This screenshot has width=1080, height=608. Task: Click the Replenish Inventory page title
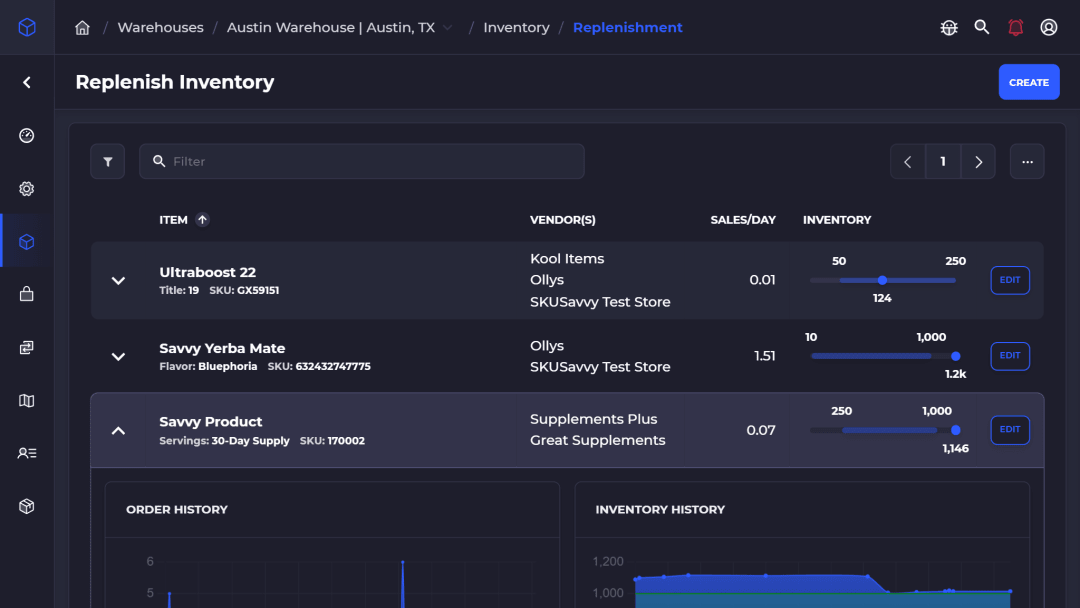[175, 82]
